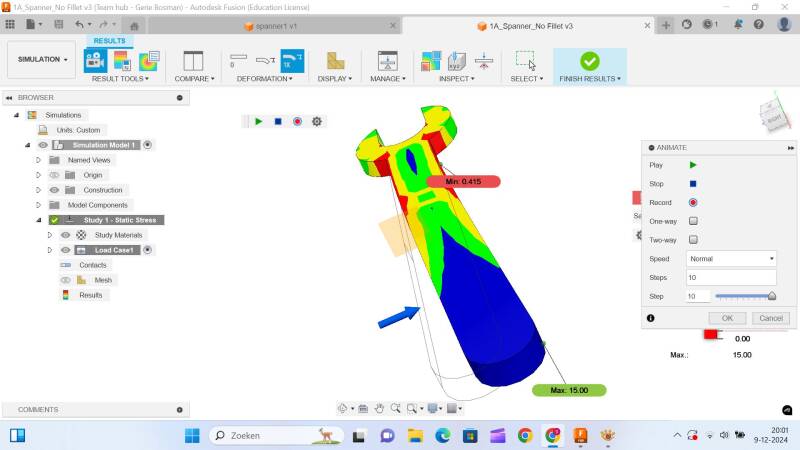The image size is (800, 450).
Task: Expand the Origin tree node
Action: [38, 175]
